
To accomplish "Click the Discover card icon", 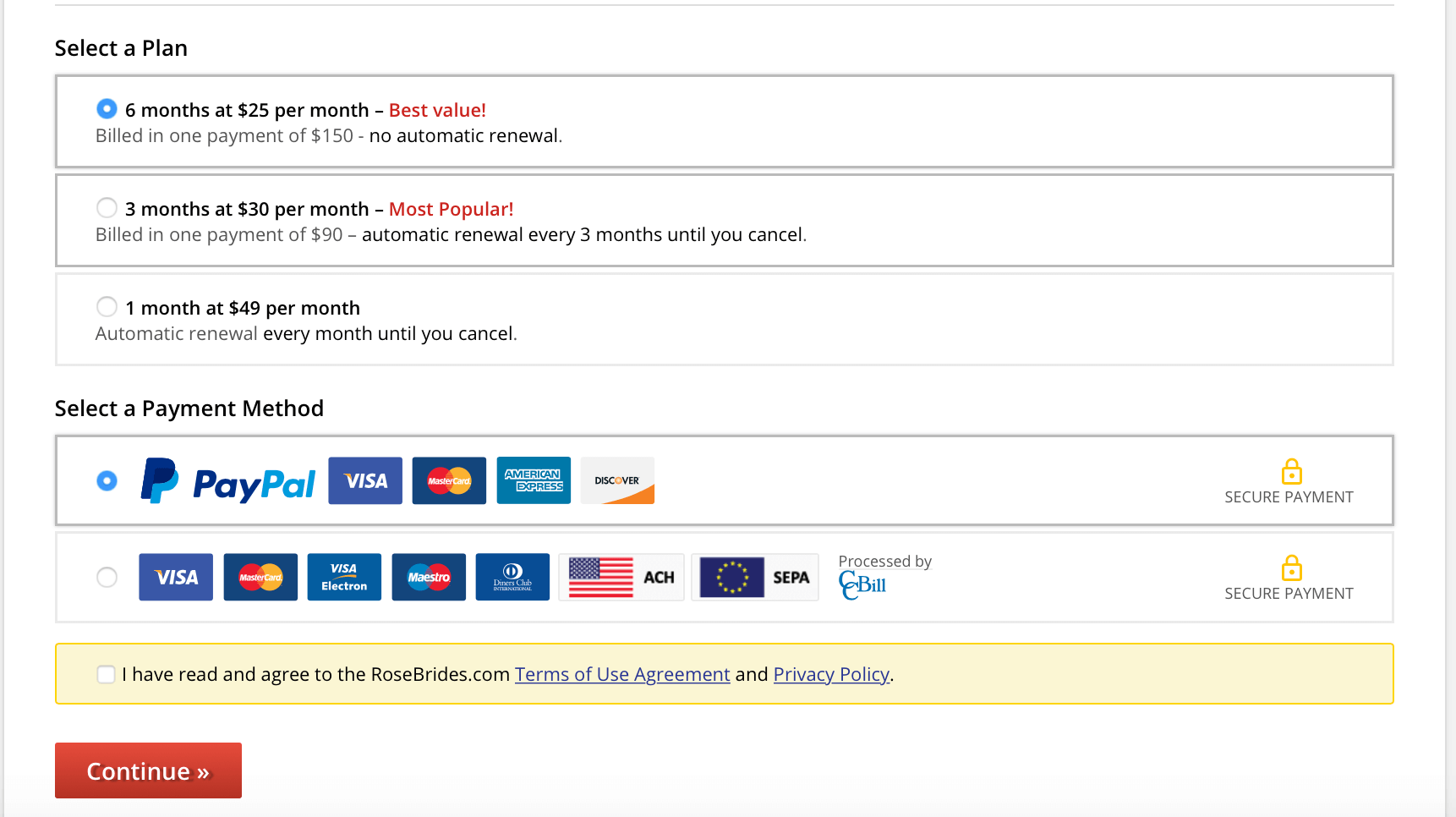I will (617, 480).
